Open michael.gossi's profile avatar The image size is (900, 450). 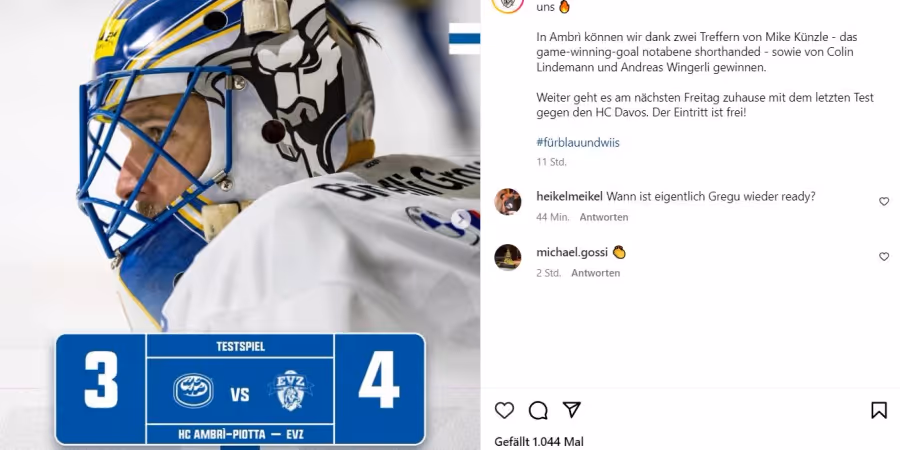click(x=508, y=257)
